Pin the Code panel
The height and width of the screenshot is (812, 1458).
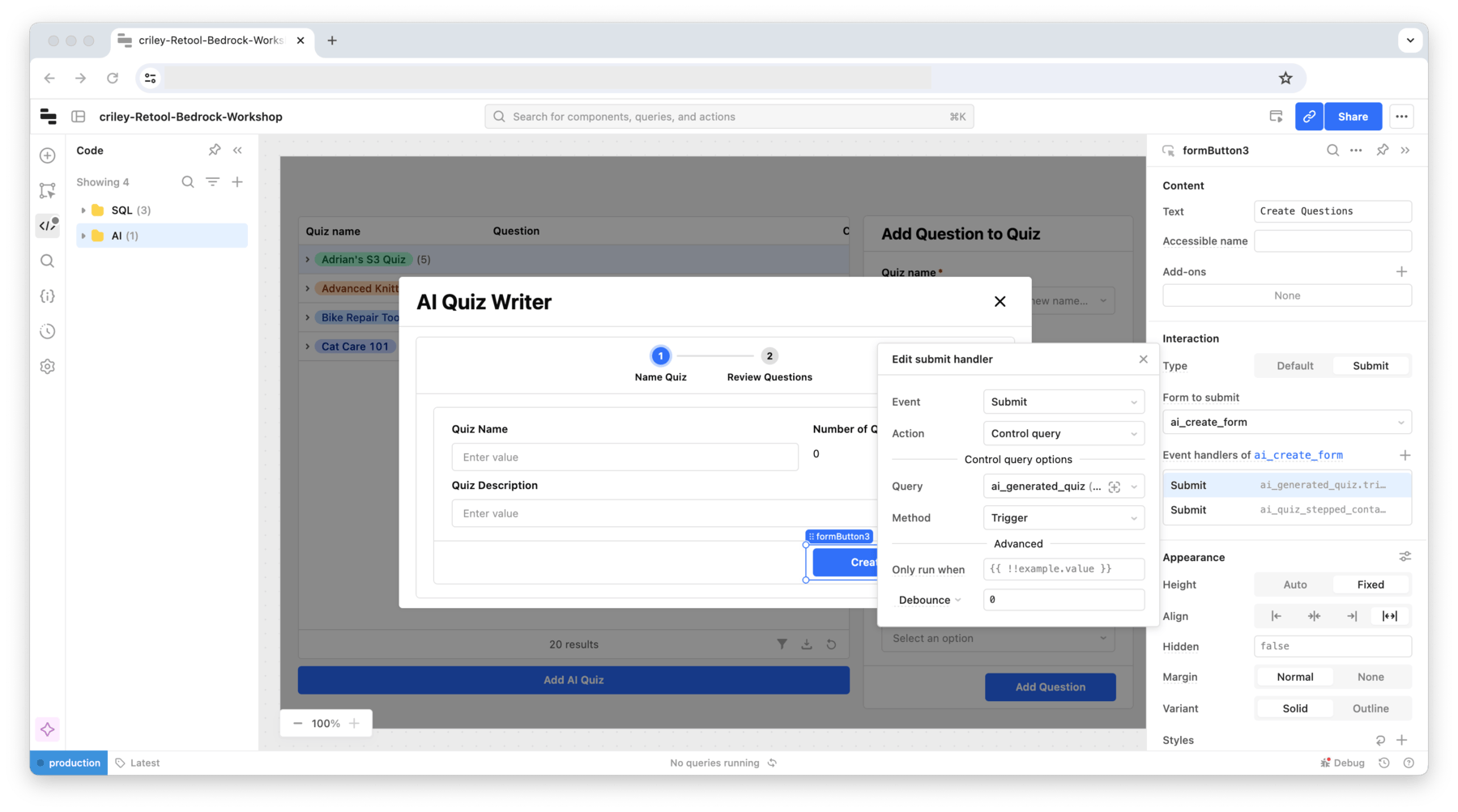[x=214, y=150]
